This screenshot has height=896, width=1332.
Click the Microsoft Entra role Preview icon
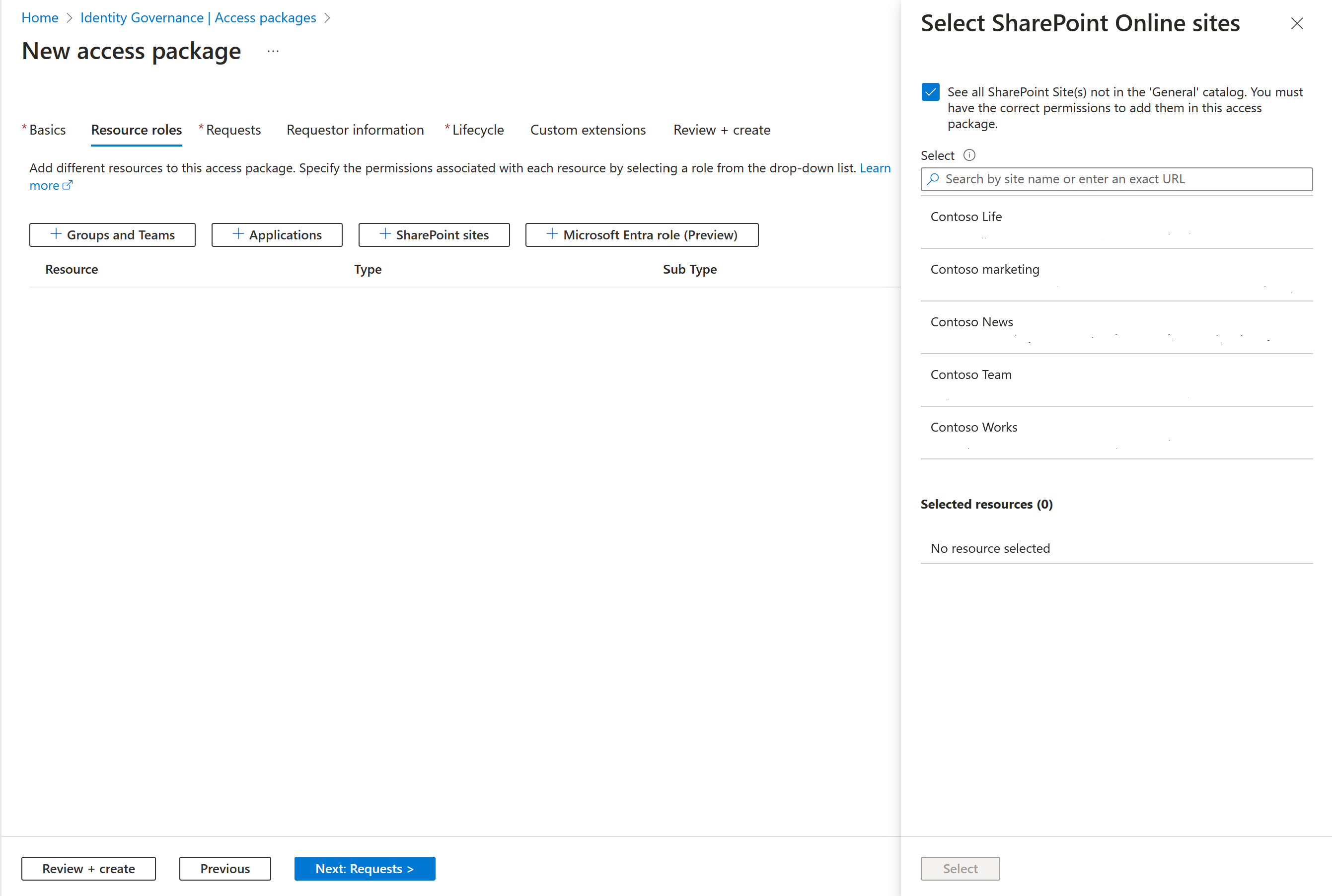tap(549, 234)
